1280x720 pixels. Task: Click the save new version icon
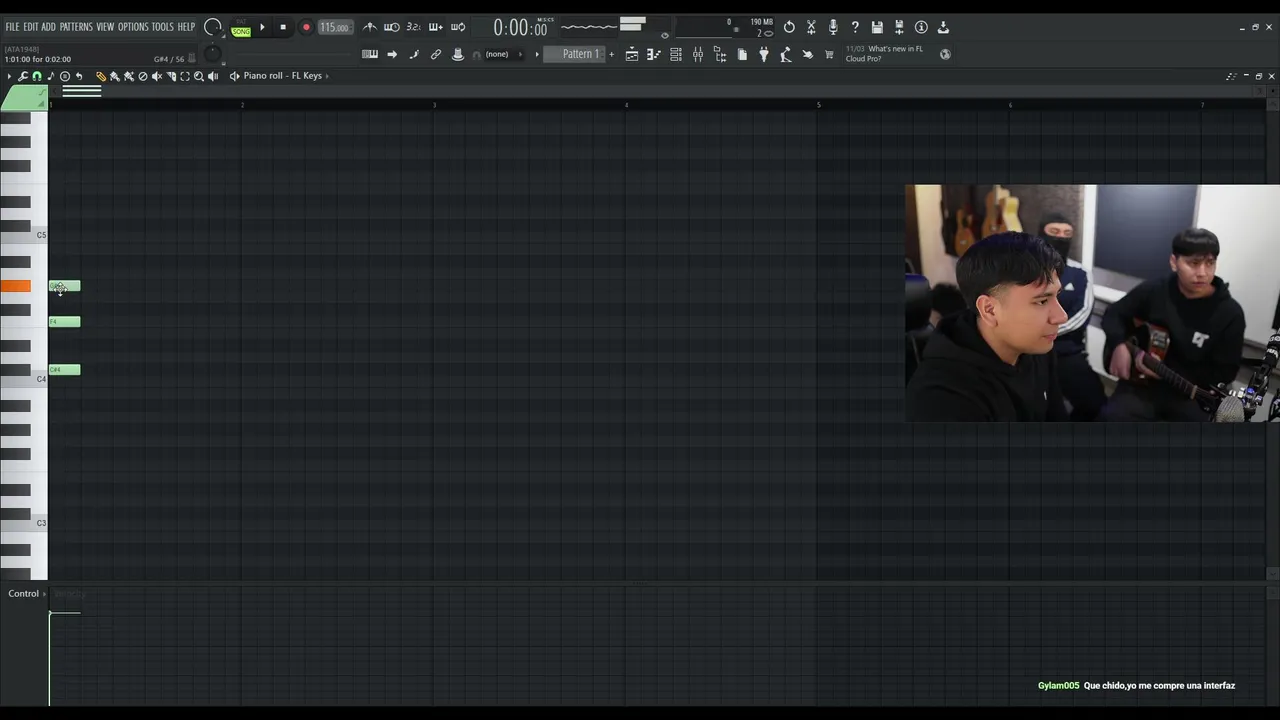[x=899, y=27]
